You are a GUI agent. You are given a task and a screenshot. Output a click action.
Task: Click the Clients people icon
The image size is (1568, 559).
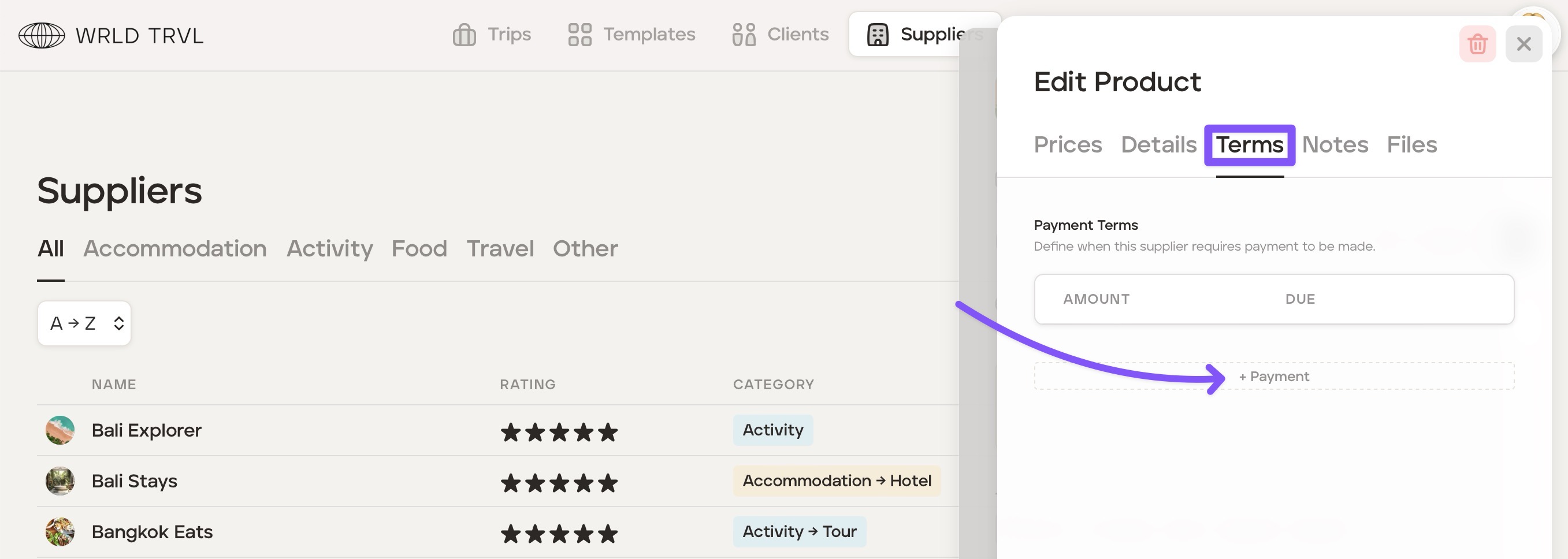(x=743, y=35)
